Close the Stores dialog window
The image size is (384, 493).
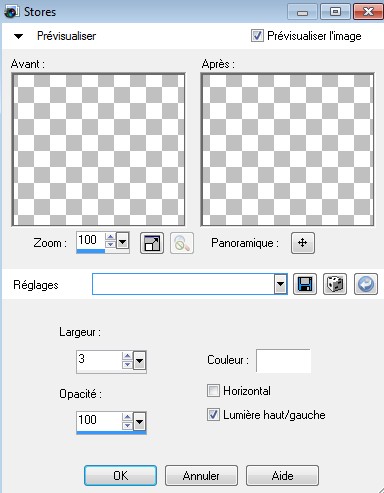click(x=368, y=12)
